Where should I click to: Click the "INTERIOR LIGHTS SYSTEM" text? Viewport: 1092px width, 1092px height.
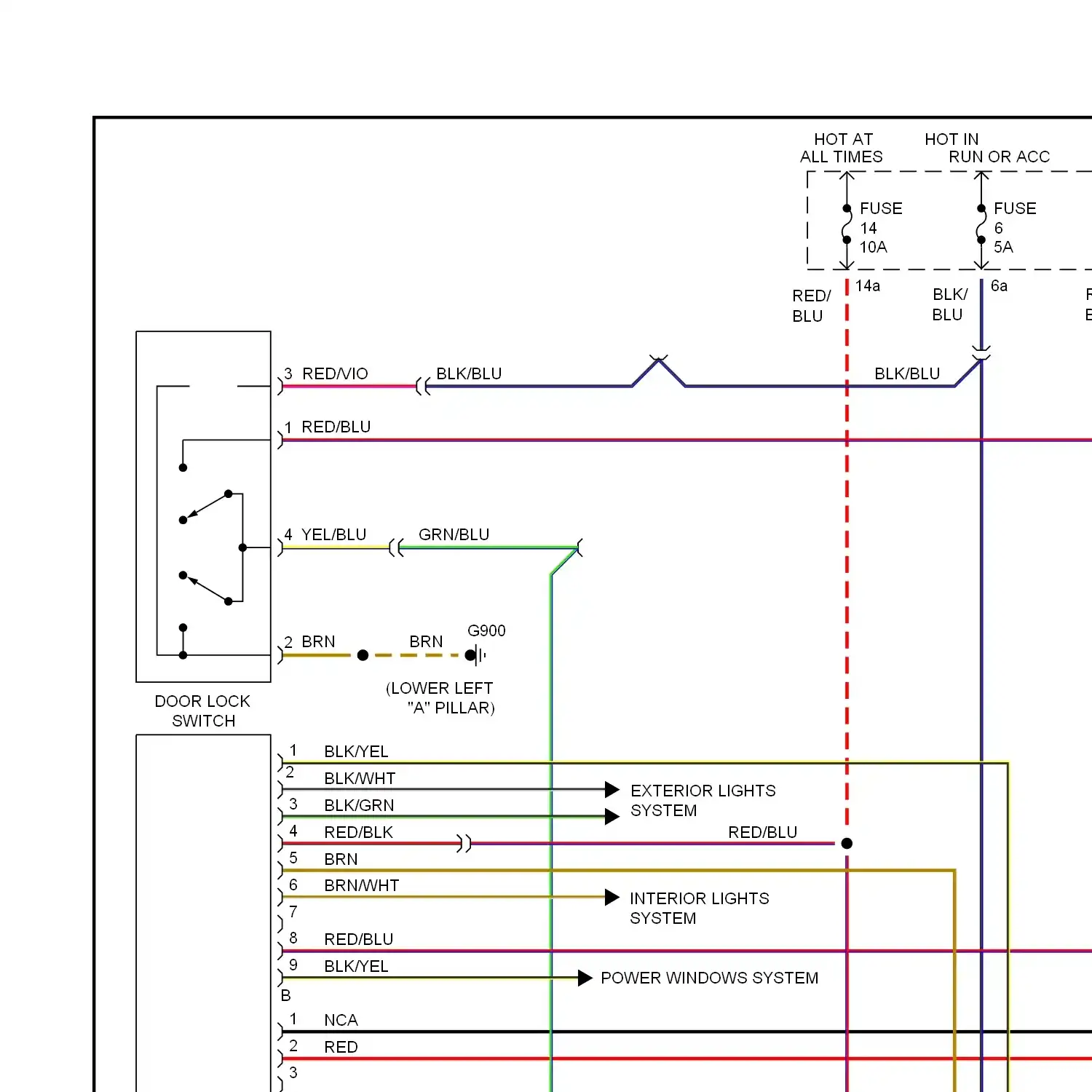pos(700,908)
